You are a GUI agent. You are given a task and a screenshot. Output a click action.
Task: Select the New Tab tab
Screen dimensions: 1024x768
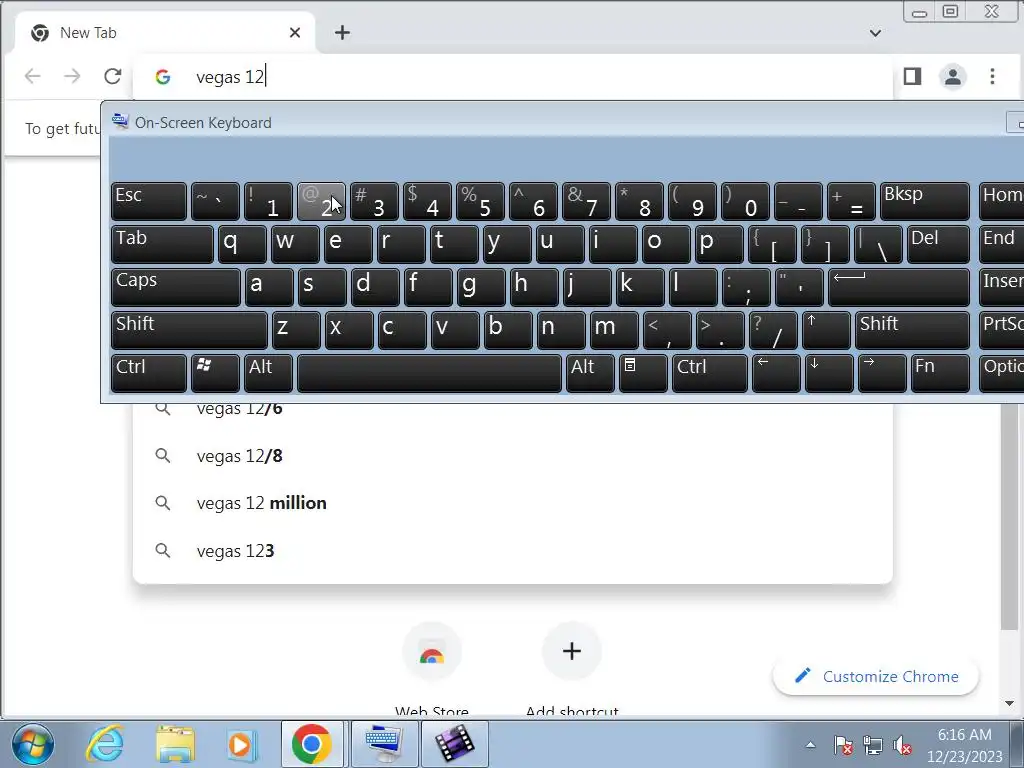click(x=165, y=33)
